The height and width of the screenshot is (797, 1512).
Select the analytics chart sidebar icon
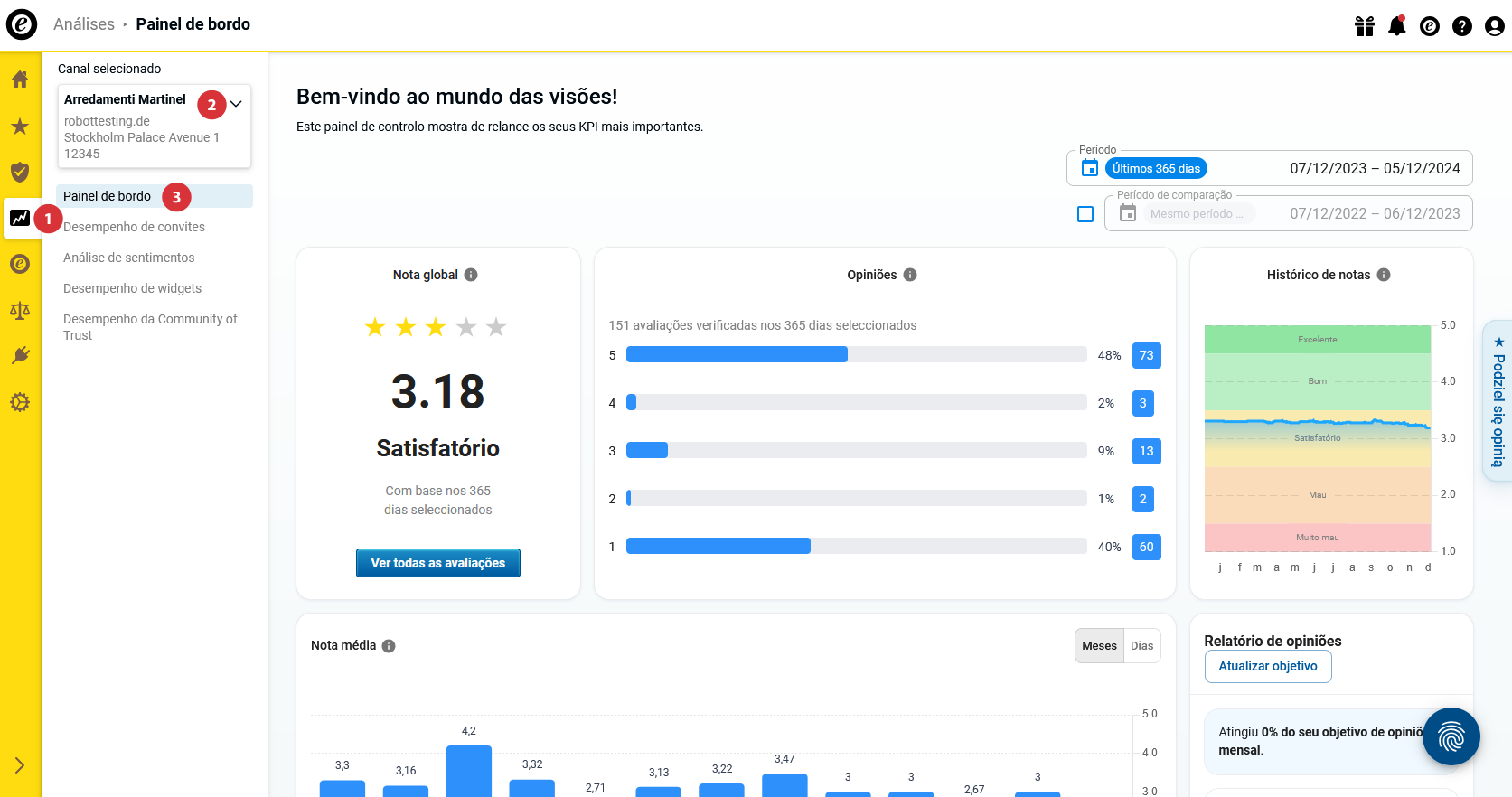click(20, 218)
